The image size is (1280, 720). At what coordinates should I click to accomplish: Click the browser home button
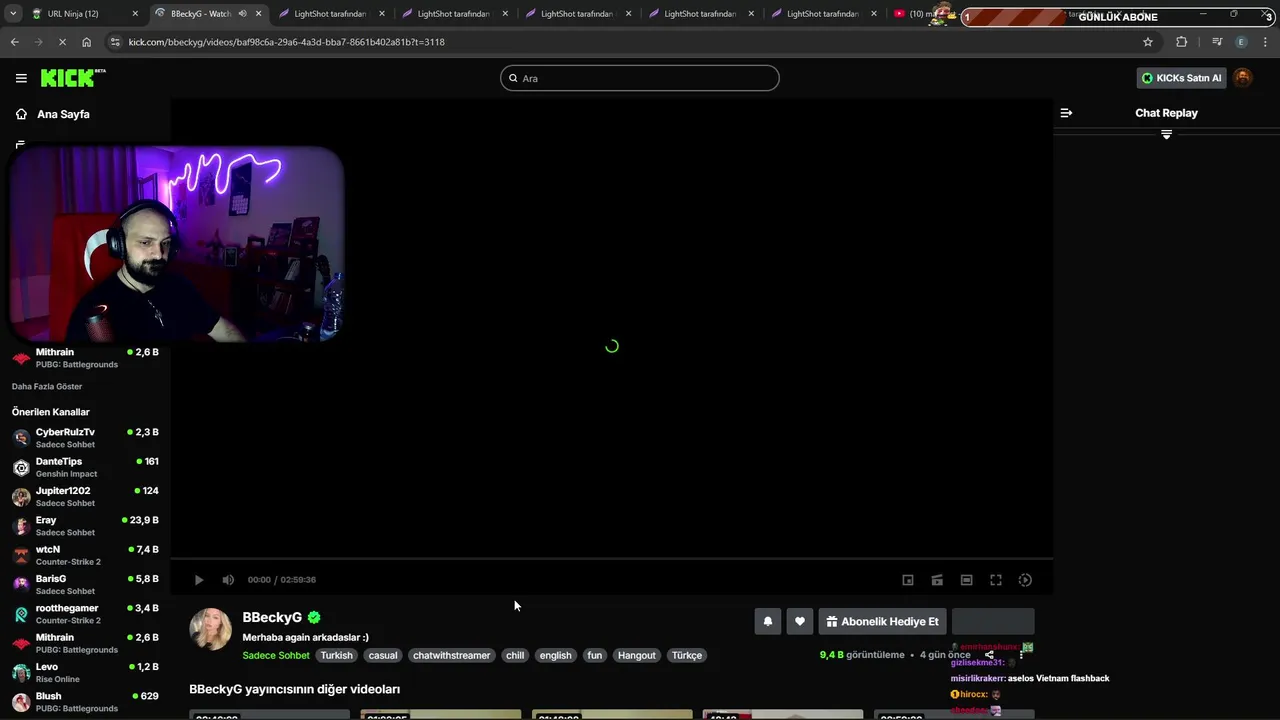coord(87,42)
